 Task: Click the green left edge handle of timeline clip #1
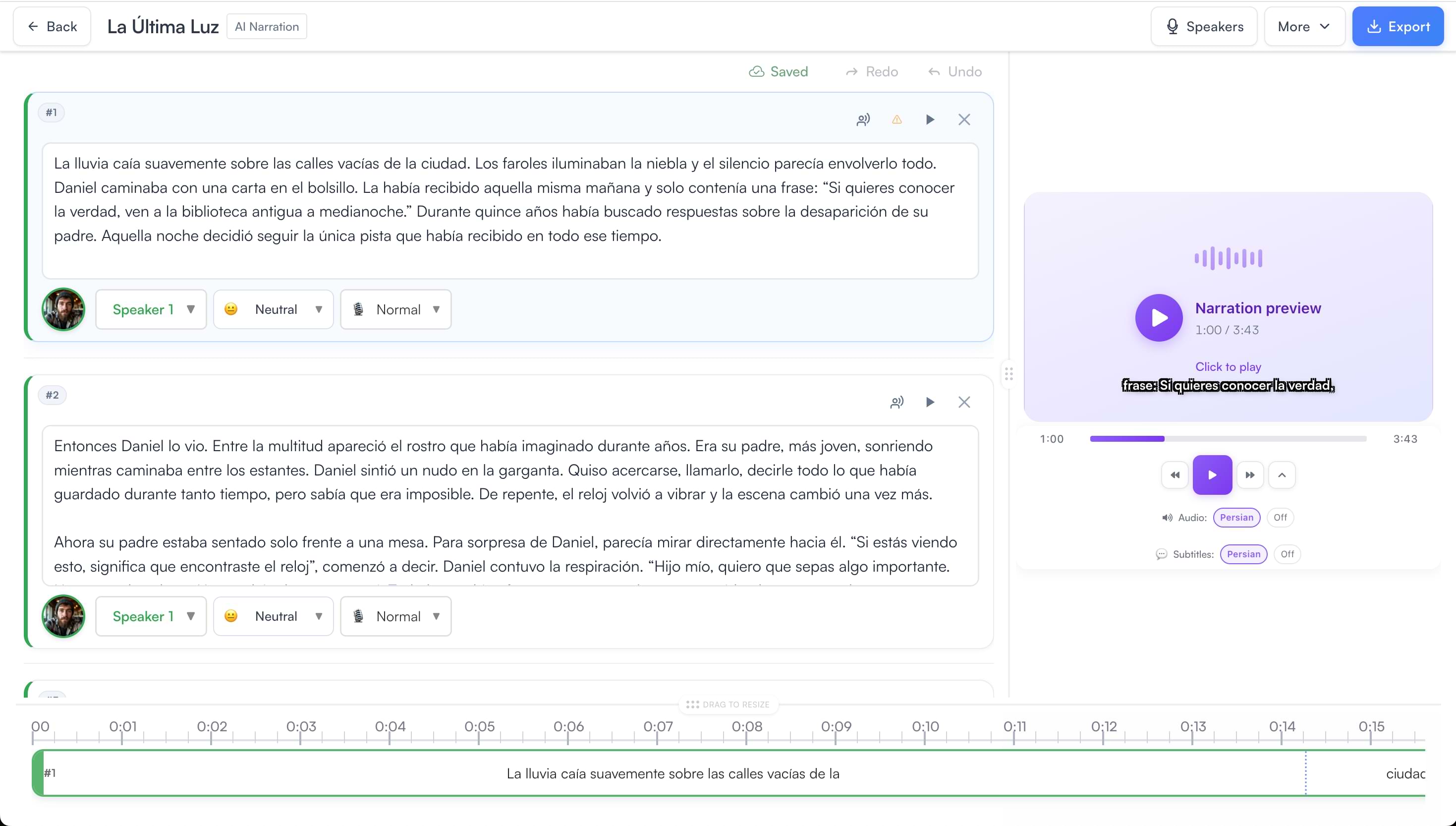coord(38,773)
